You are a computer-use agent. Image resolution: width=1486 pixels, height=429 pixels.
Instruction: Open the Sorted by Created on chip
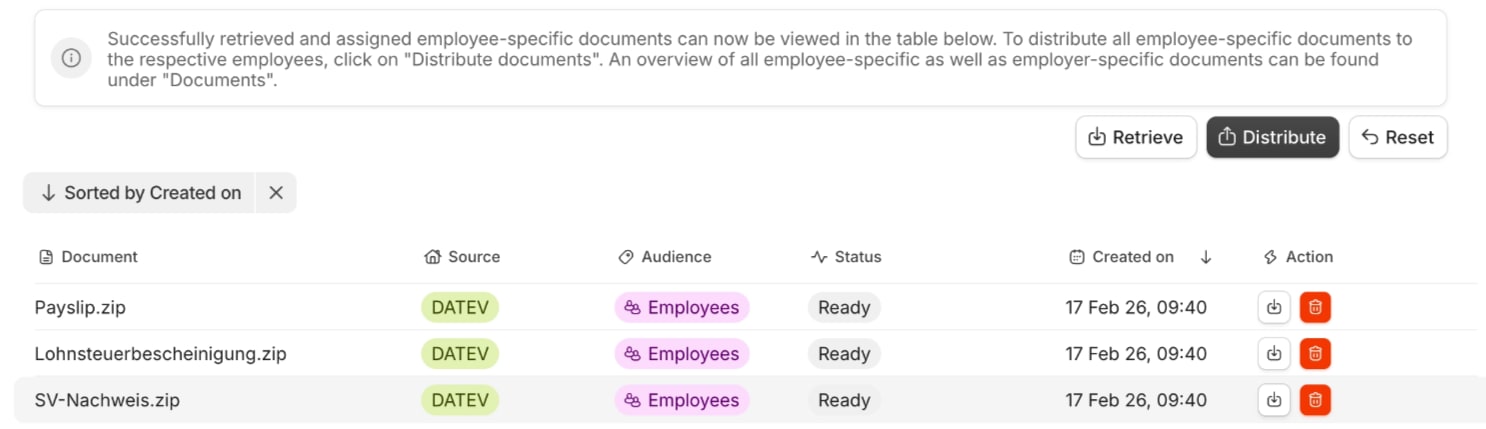(x=140, y=193)
